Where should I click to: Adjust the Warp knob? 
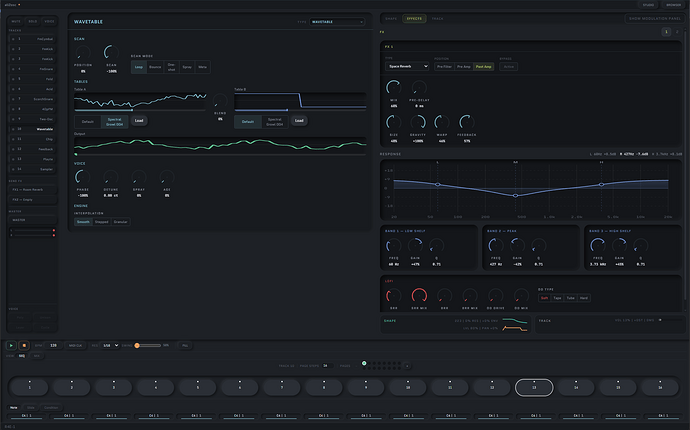tap(442, 122)
